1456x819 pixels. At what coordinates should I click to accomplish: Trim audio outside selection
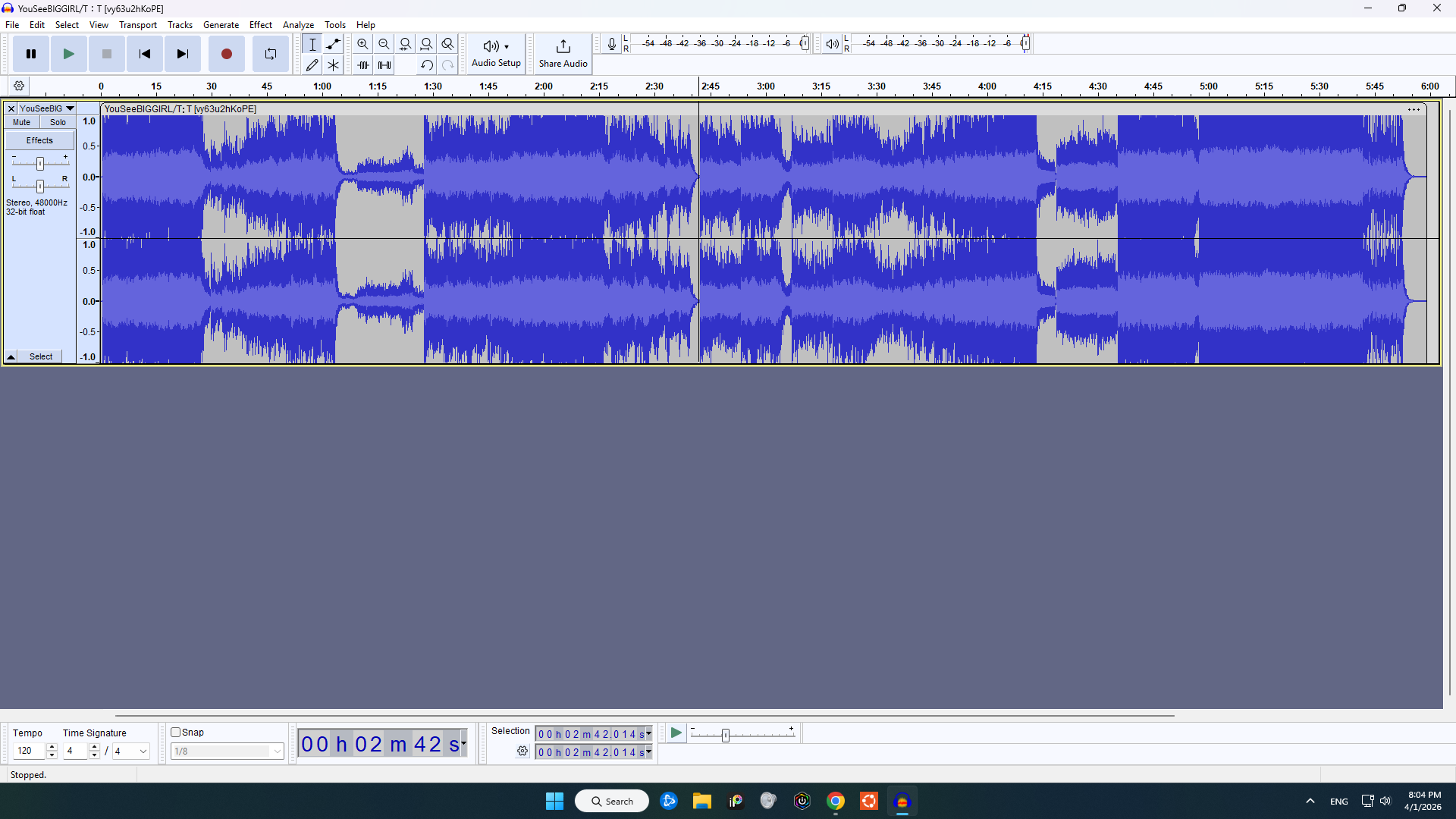coord(362,64)
